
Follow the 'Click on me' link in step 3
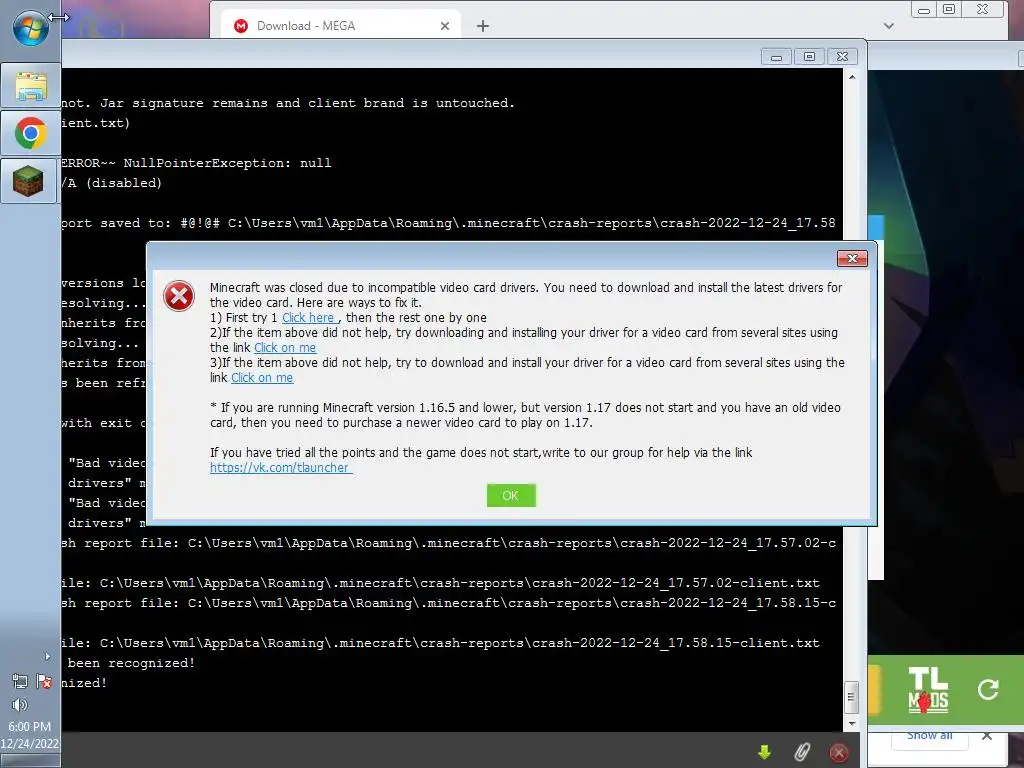(262, 378)
